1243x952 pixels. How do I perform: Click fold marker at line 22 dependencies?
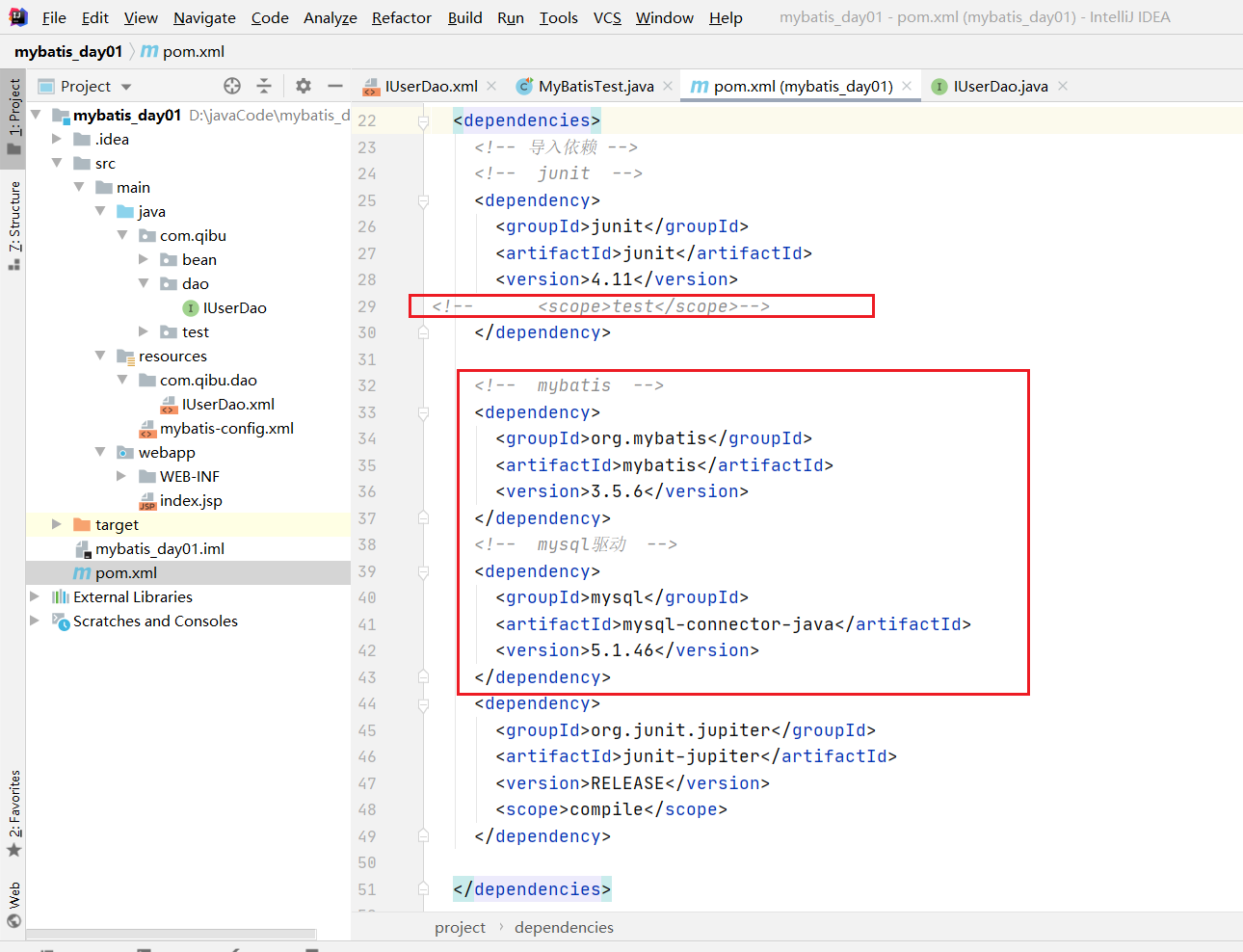point(423,121)
